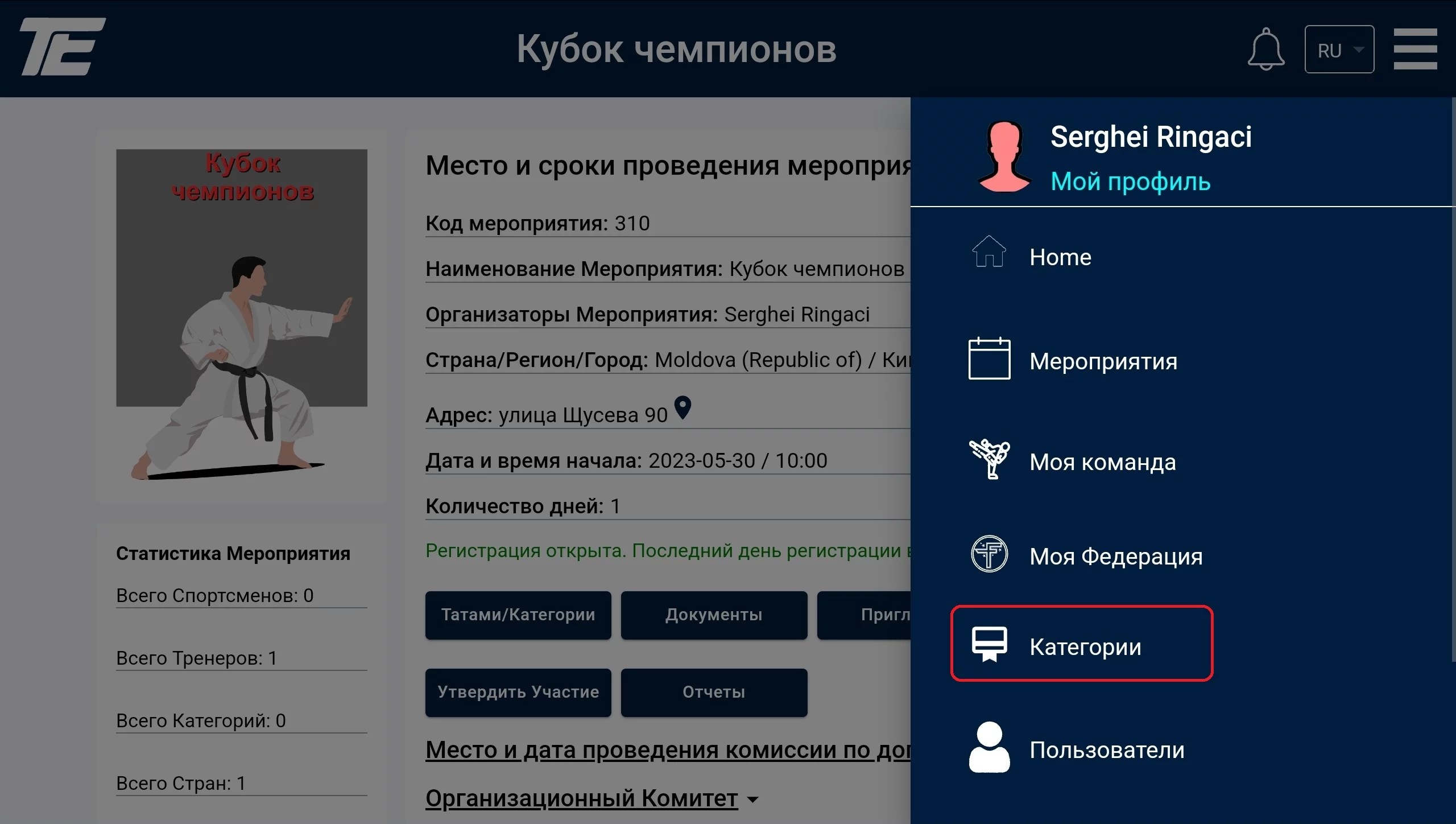Image resolution: width=1456 pixels, height=824 pixels.
Task: Click the Регистрация открыта green notice
Action: (x=668, y=551)
